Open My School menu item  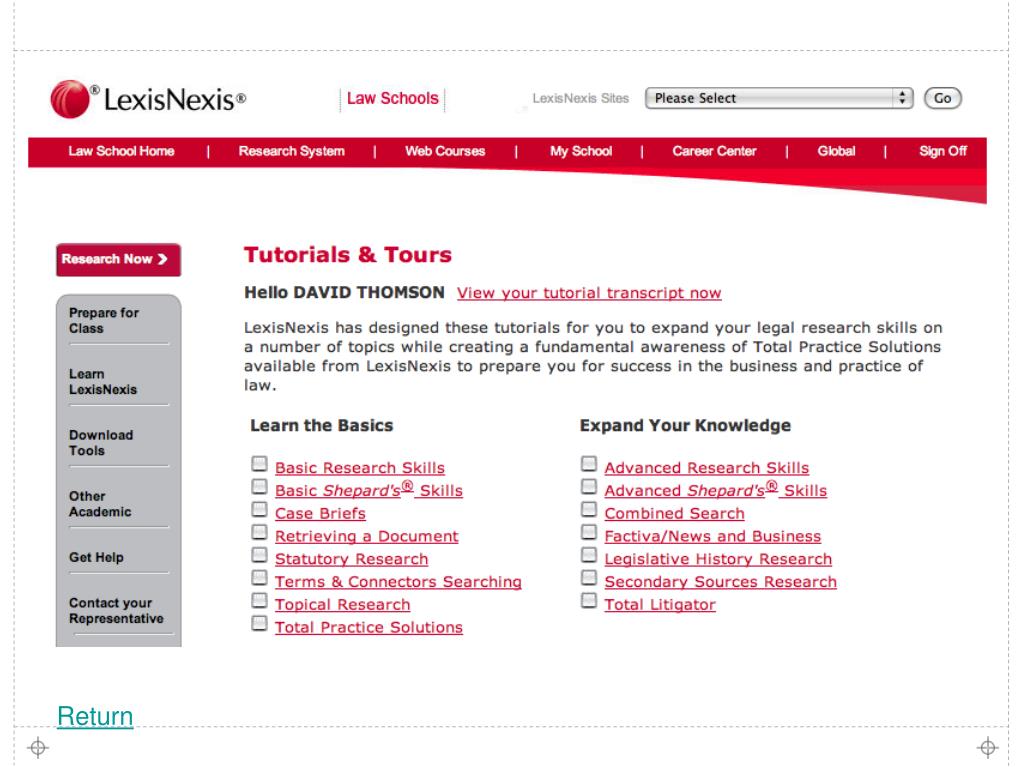[581, 151]
